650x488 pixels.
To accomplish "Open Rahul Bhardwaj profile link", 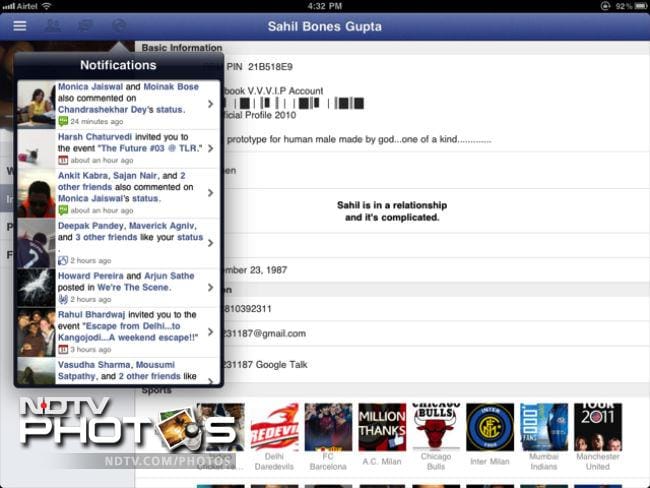I will (x=91, y=315).
